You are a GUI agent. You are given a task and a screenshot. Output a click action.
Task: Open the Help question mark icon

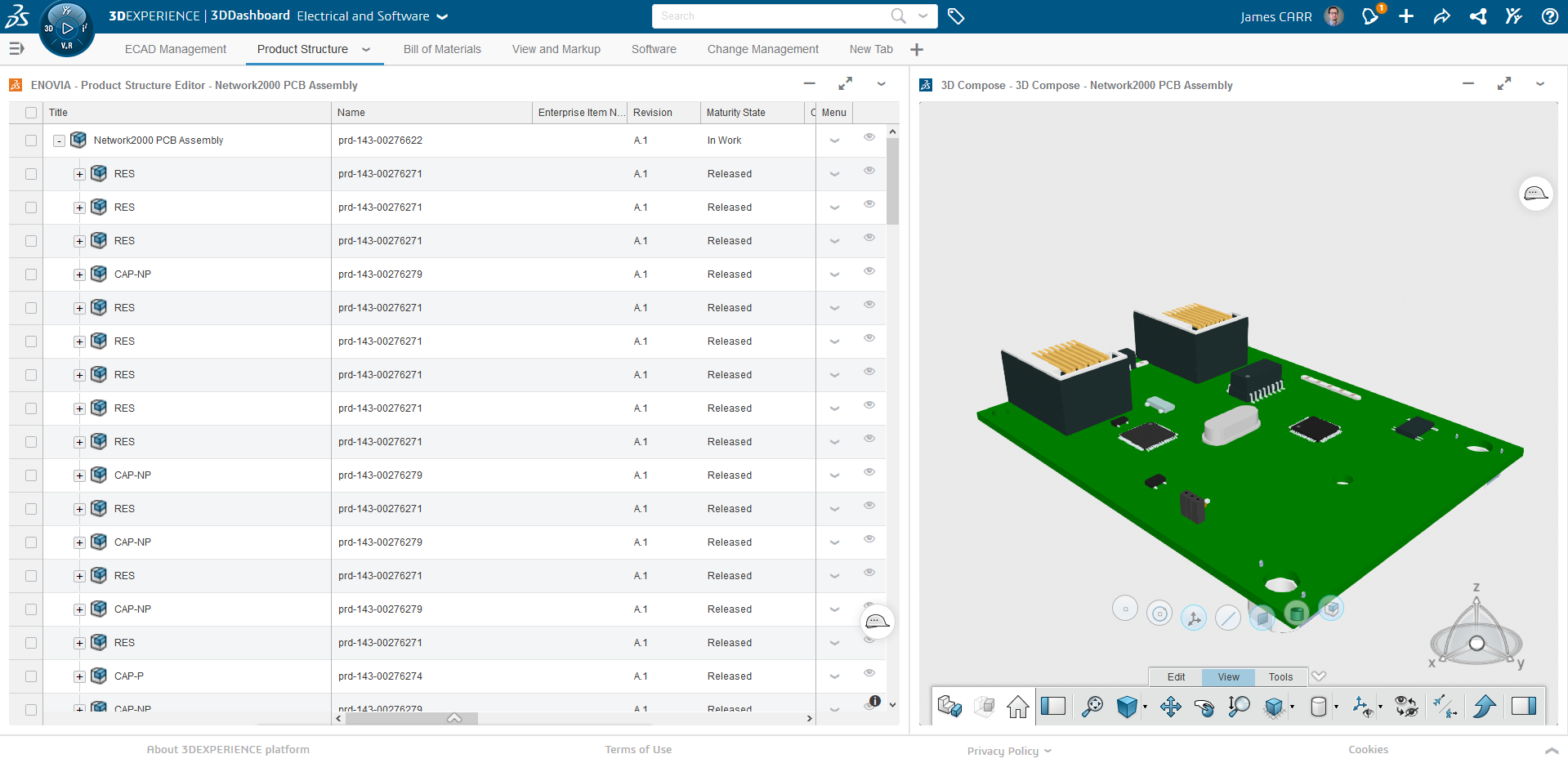(1549, 16)
